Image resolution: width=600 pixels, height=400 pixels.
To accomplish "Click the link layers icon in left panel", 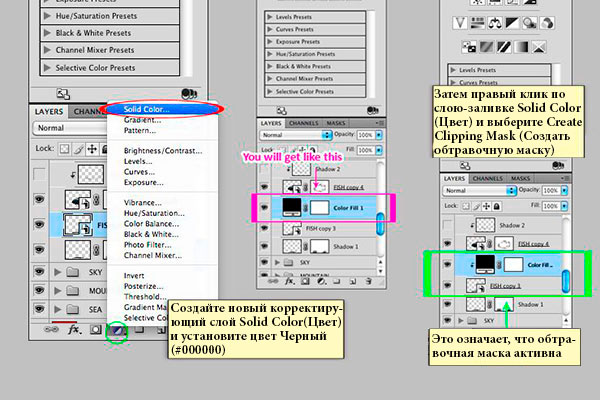I will [51, 330].
